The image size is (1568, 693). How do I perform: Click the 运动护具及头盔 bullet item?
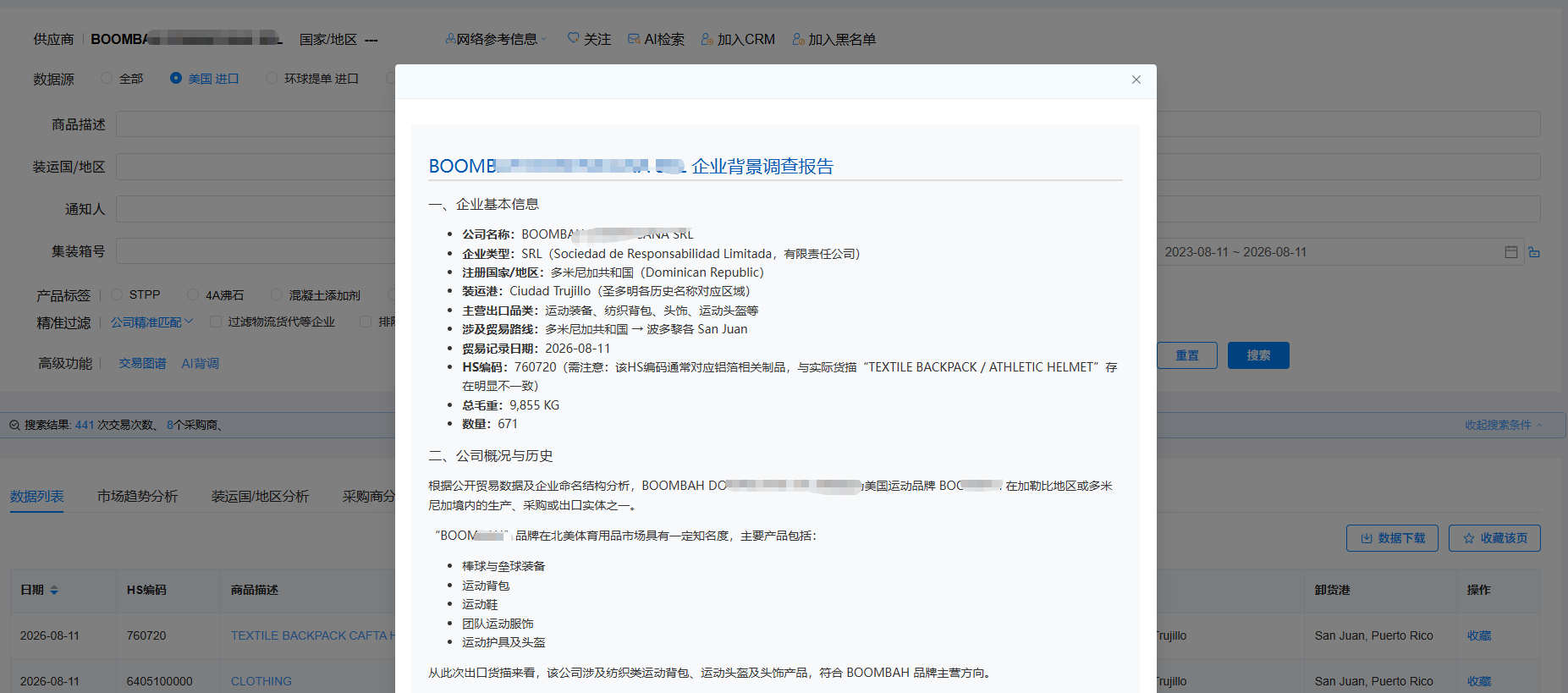pos(503,642)
